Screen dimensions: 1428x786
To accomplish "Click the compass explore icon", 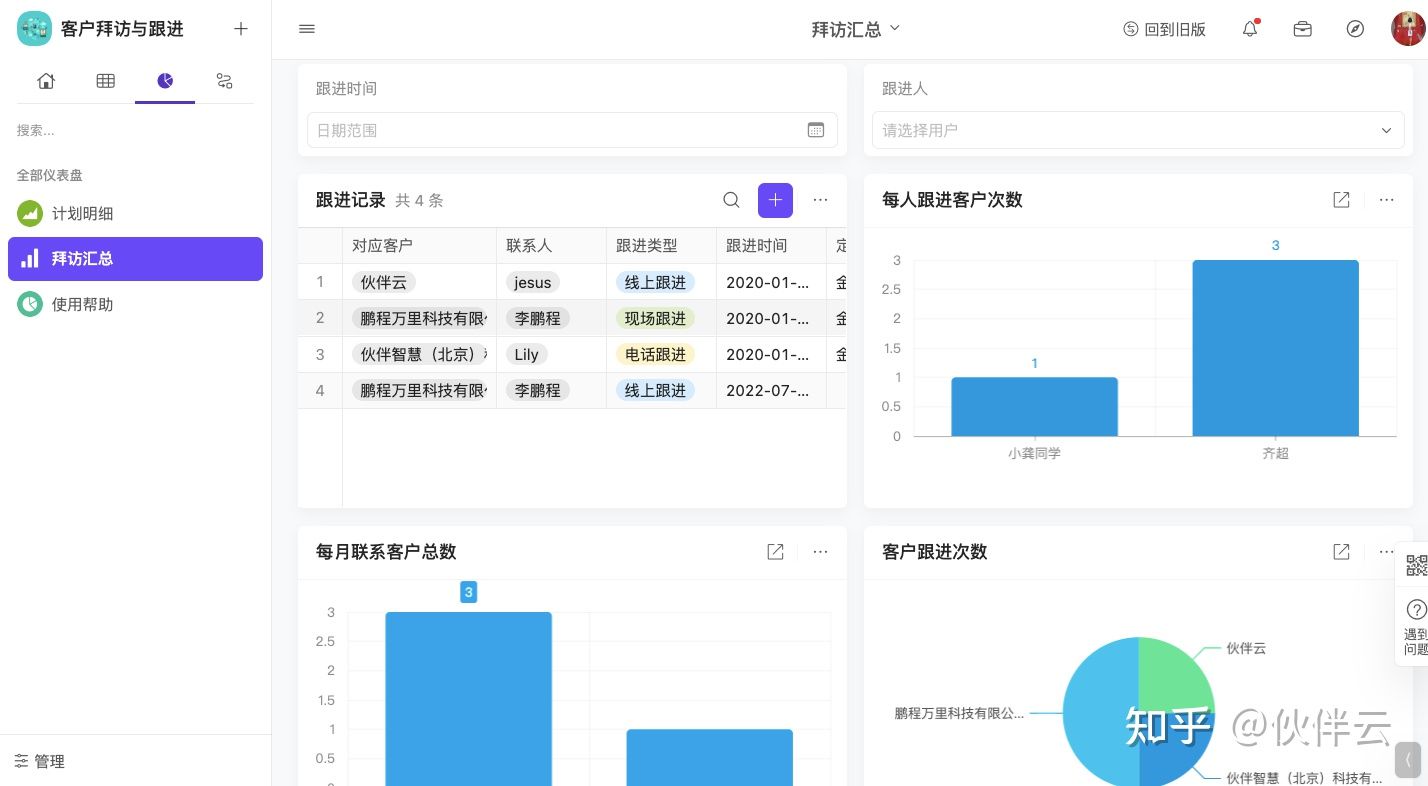I will pos(1355,29).
